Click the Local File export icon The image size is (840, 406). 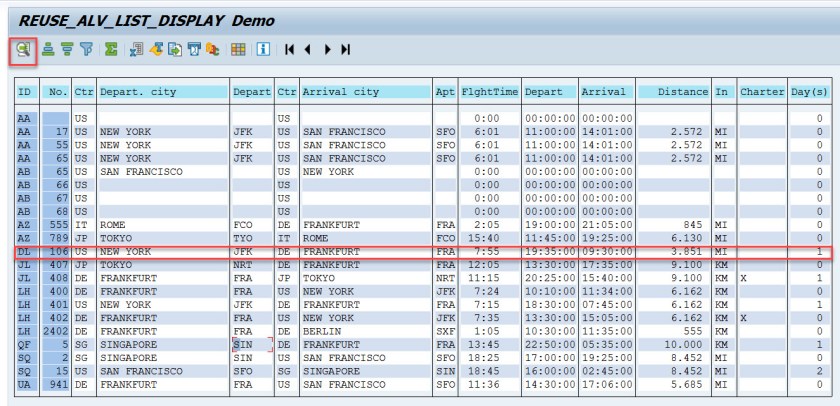[175, 50]
